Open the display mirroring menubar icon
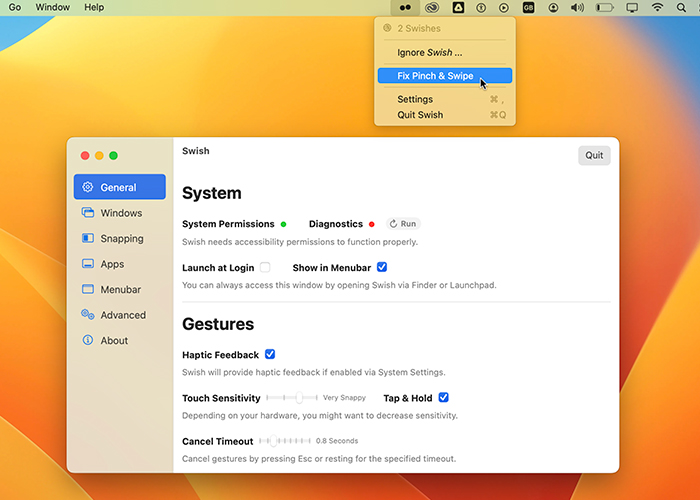 632,8
